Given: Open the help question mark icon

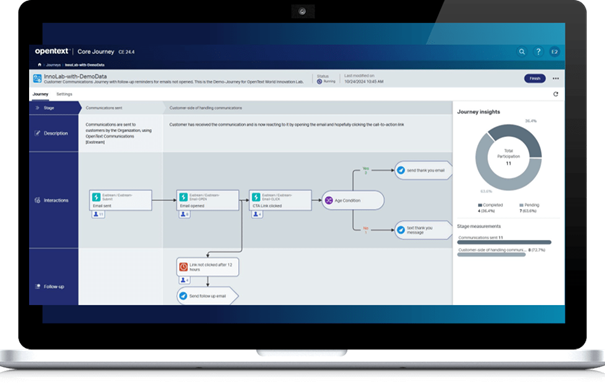Looking at the screenshot, I should pyautogui.click(x=538, y=52).
